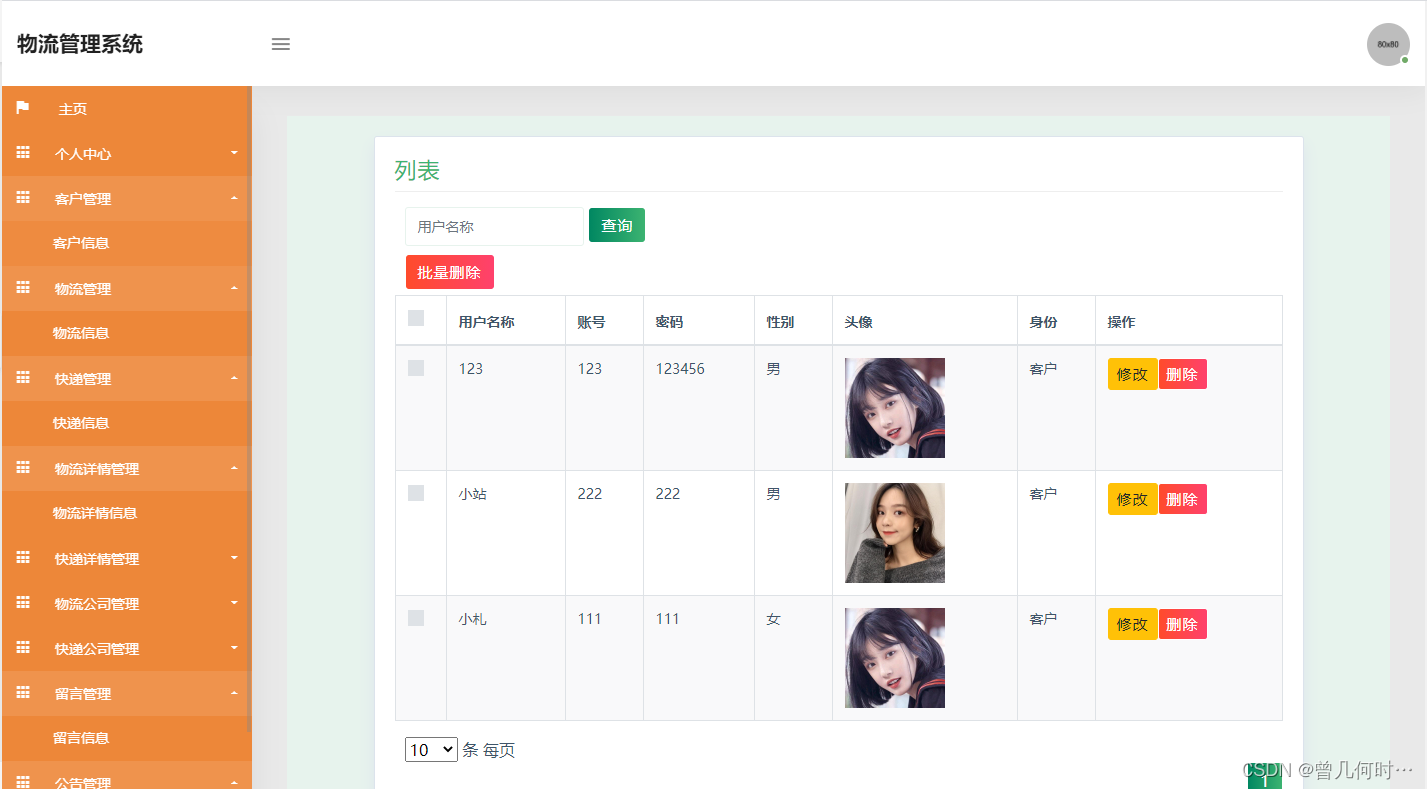Viewport: 1427px width, 789px height.
Task: Click the grid icon beside 快递管理
Action: pos(23,378)
